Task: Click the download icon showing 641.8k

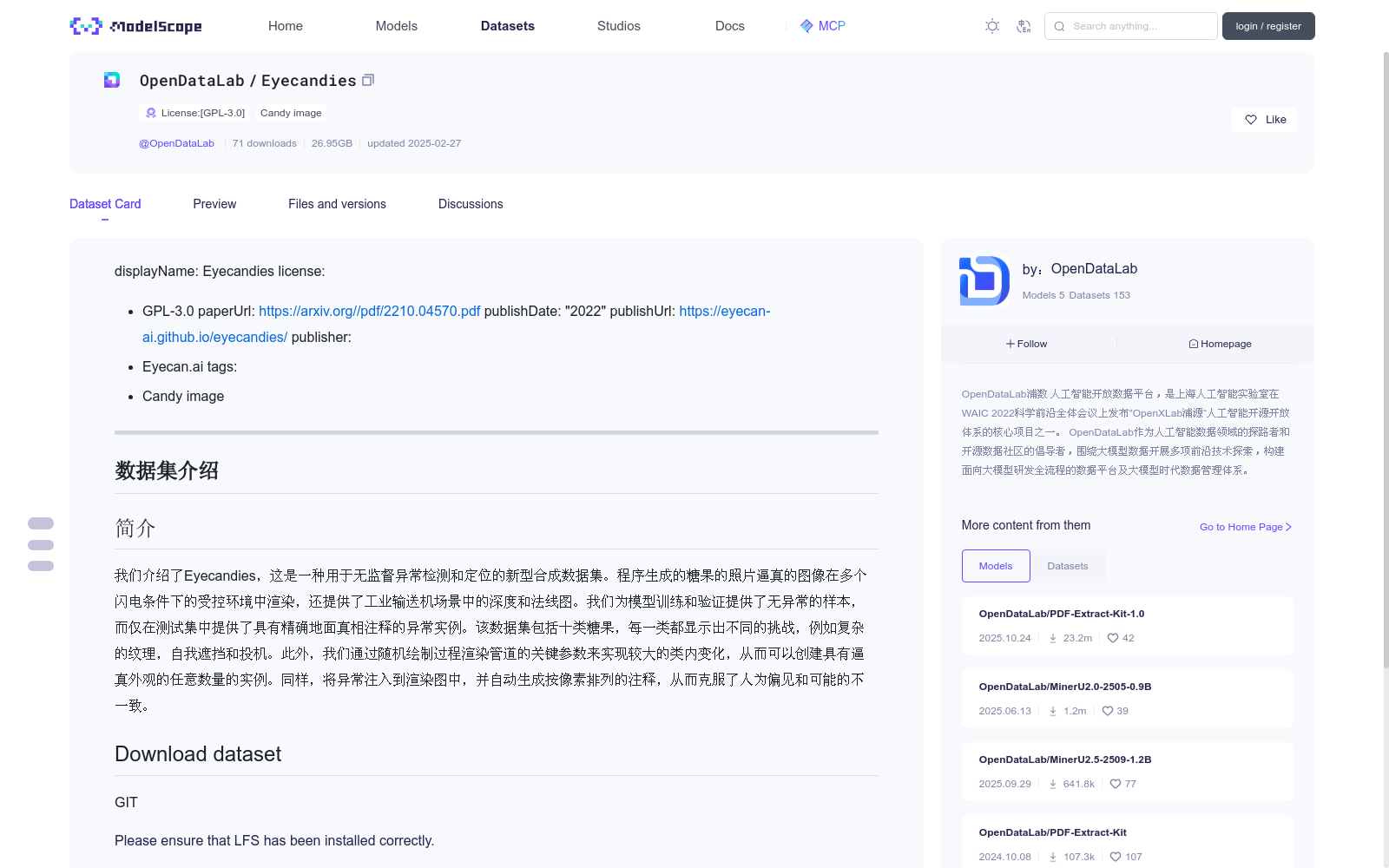Action: [1053, 784]
